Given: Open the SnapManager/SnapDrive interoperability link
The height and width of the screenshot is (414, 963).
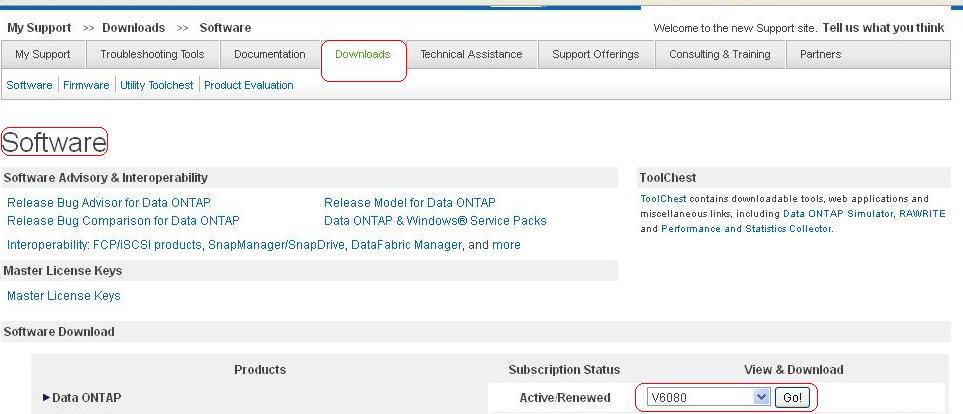Looking at the screenshot, I should tap(276, 245).
